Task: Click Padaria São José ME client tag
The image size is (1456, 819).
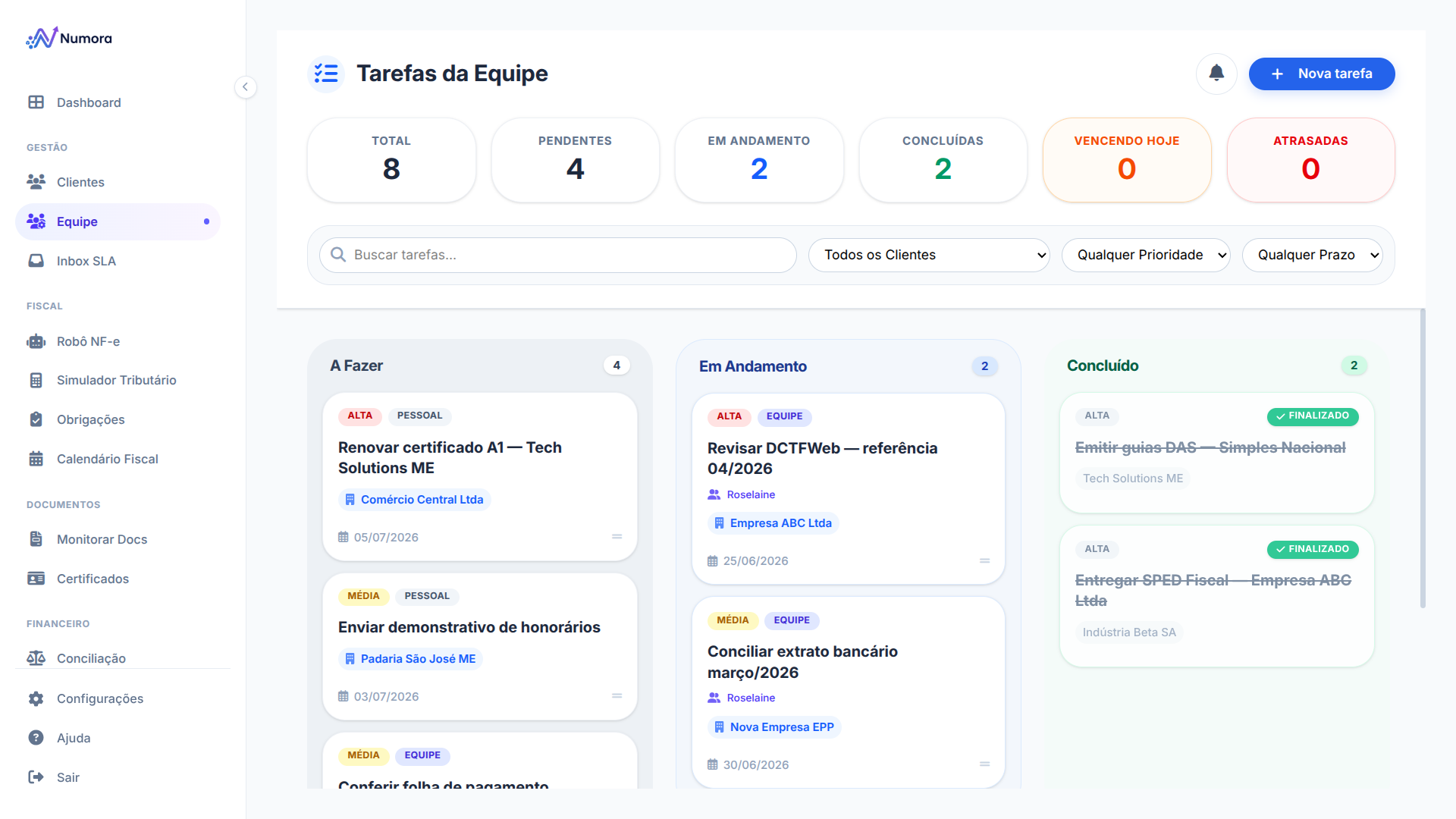Action: [x=410, y=659]
